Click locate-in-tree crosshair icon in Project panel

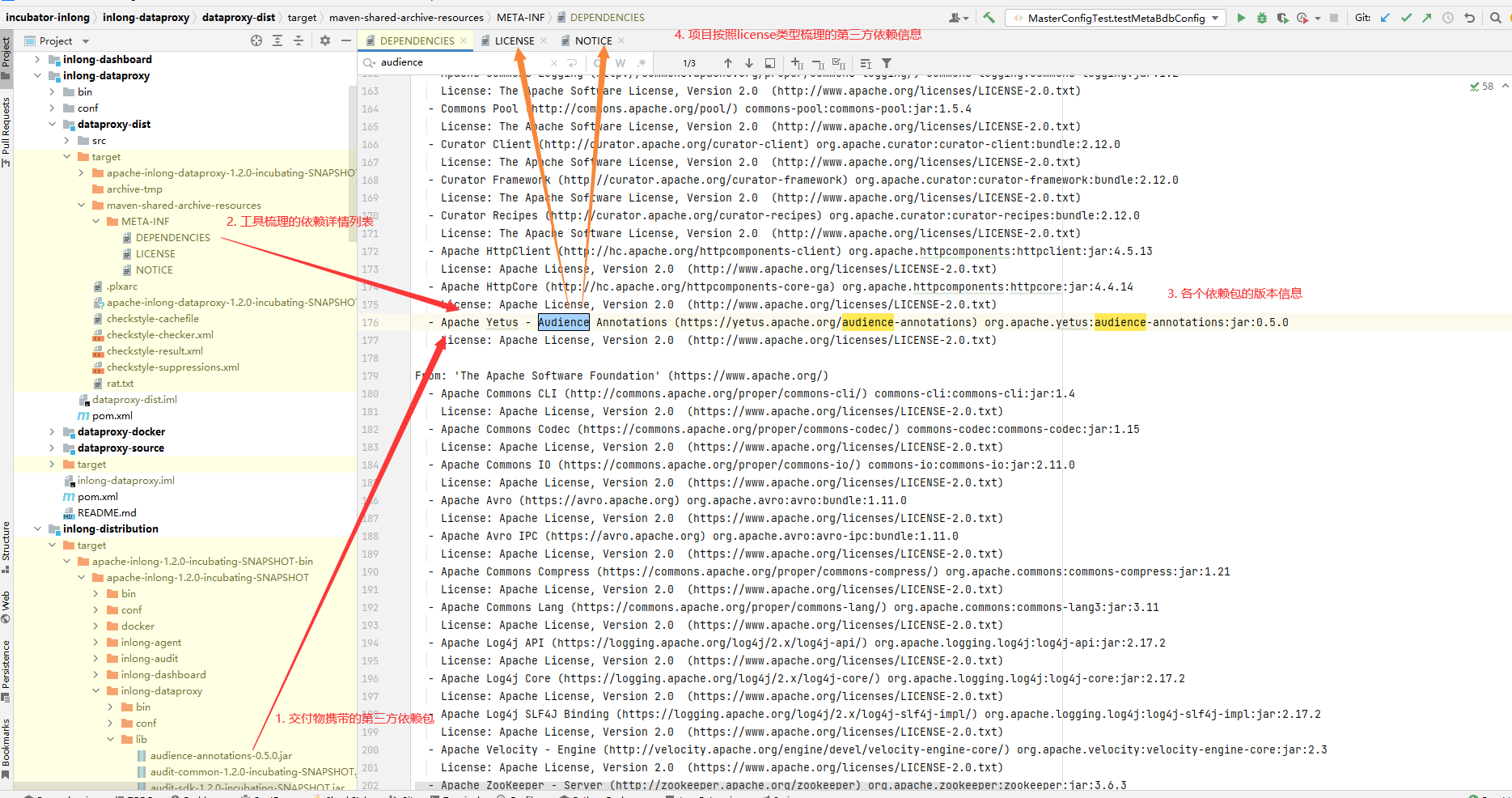(x=256, y=40)
